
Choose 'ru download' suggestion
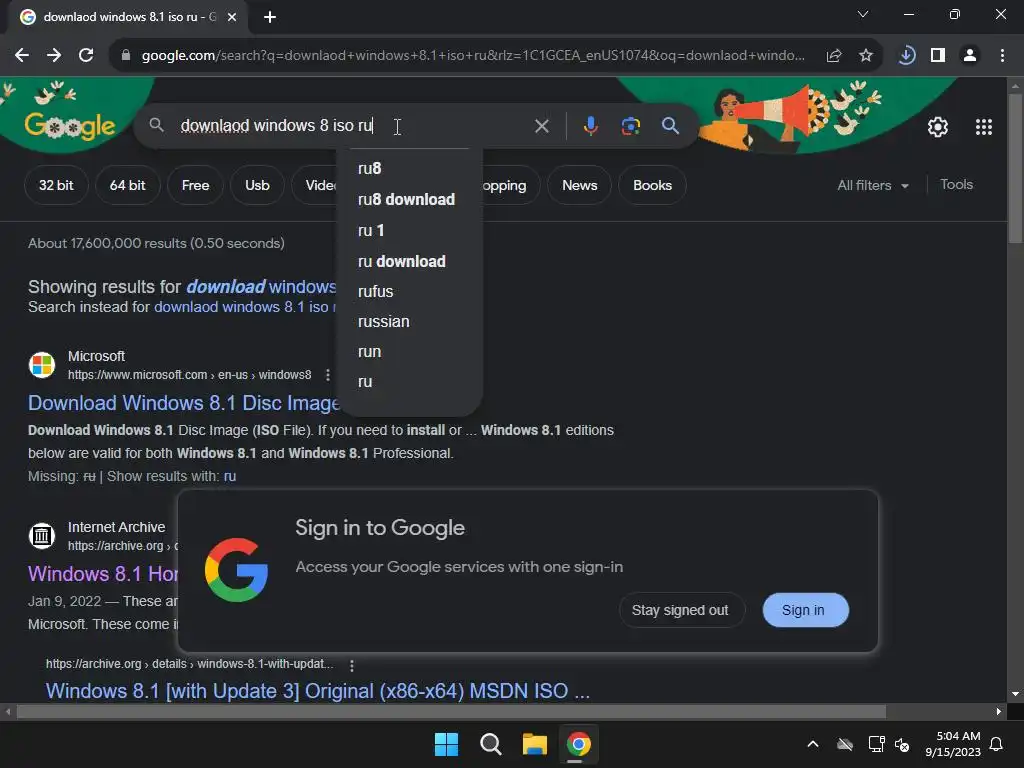410,261
